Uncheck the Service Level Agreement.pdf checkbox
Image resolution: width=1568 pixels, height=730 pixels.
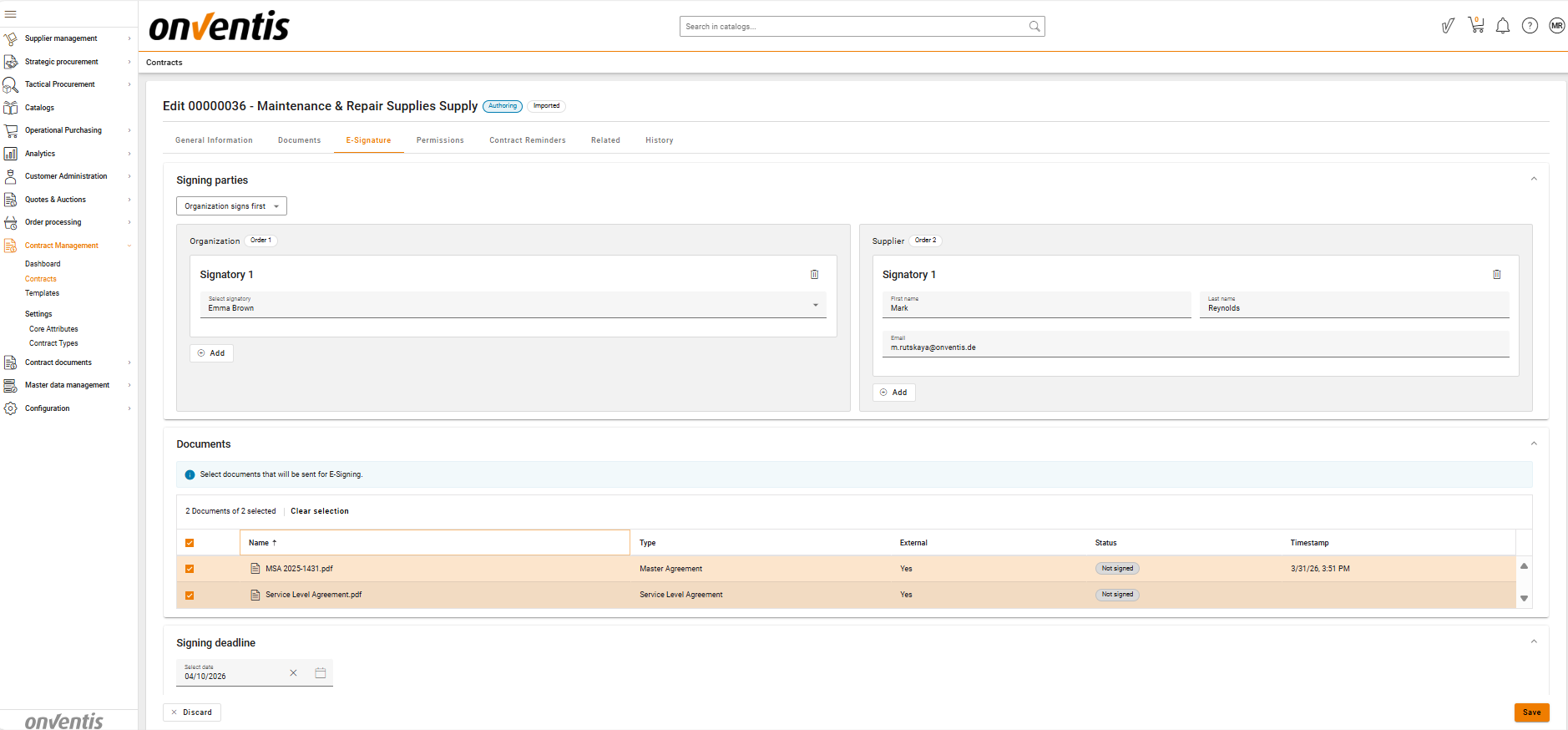pyautogui.click(x=190, y=596)
